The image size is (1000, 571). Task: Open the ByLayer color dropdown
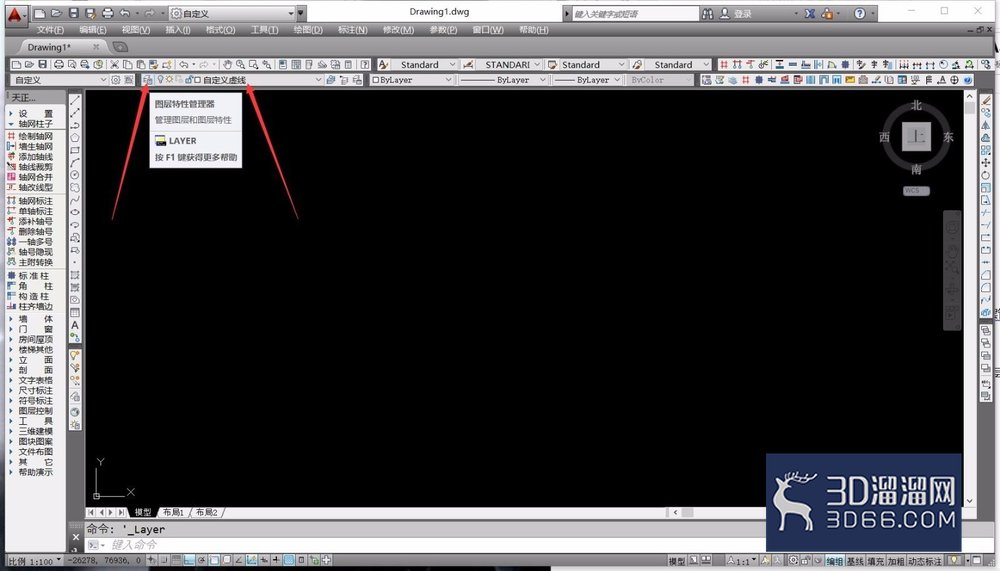pos(448,80)
